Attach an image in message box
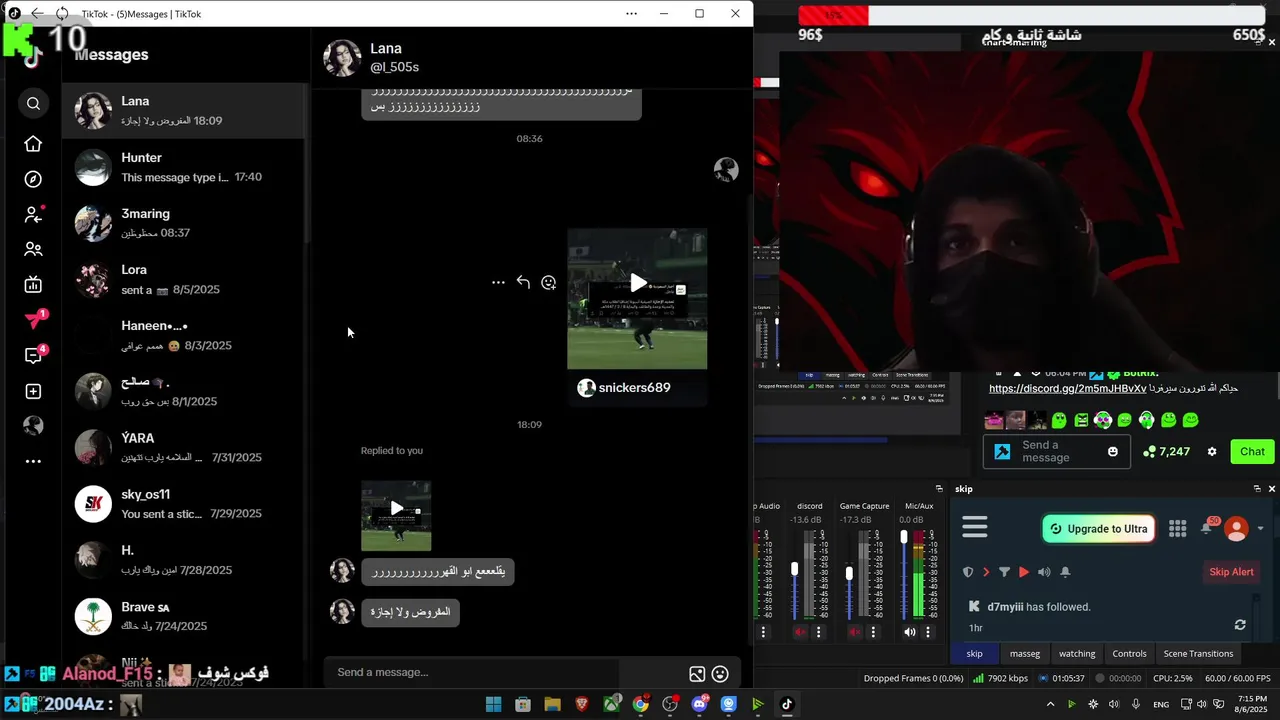The image size is (1280, 720). point(697,674)
